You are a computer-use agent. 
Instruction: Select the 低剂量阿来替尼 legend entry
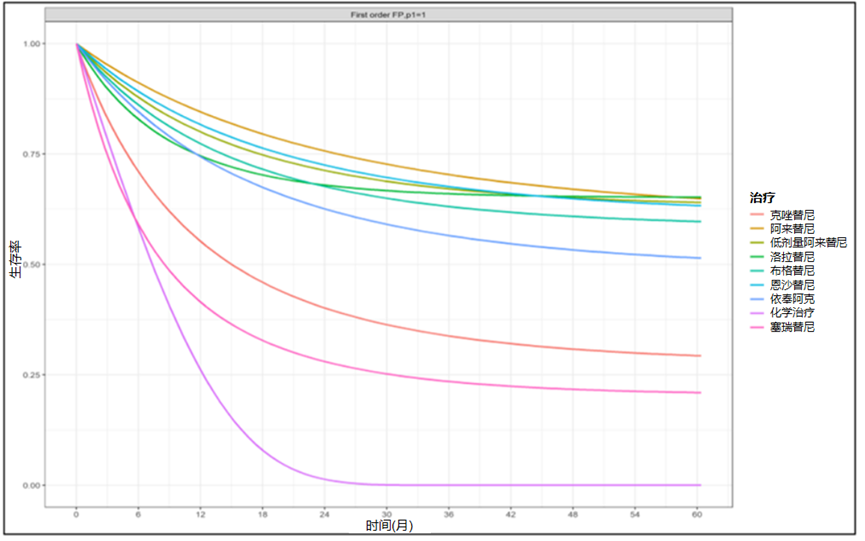click(x=807, y=243)
